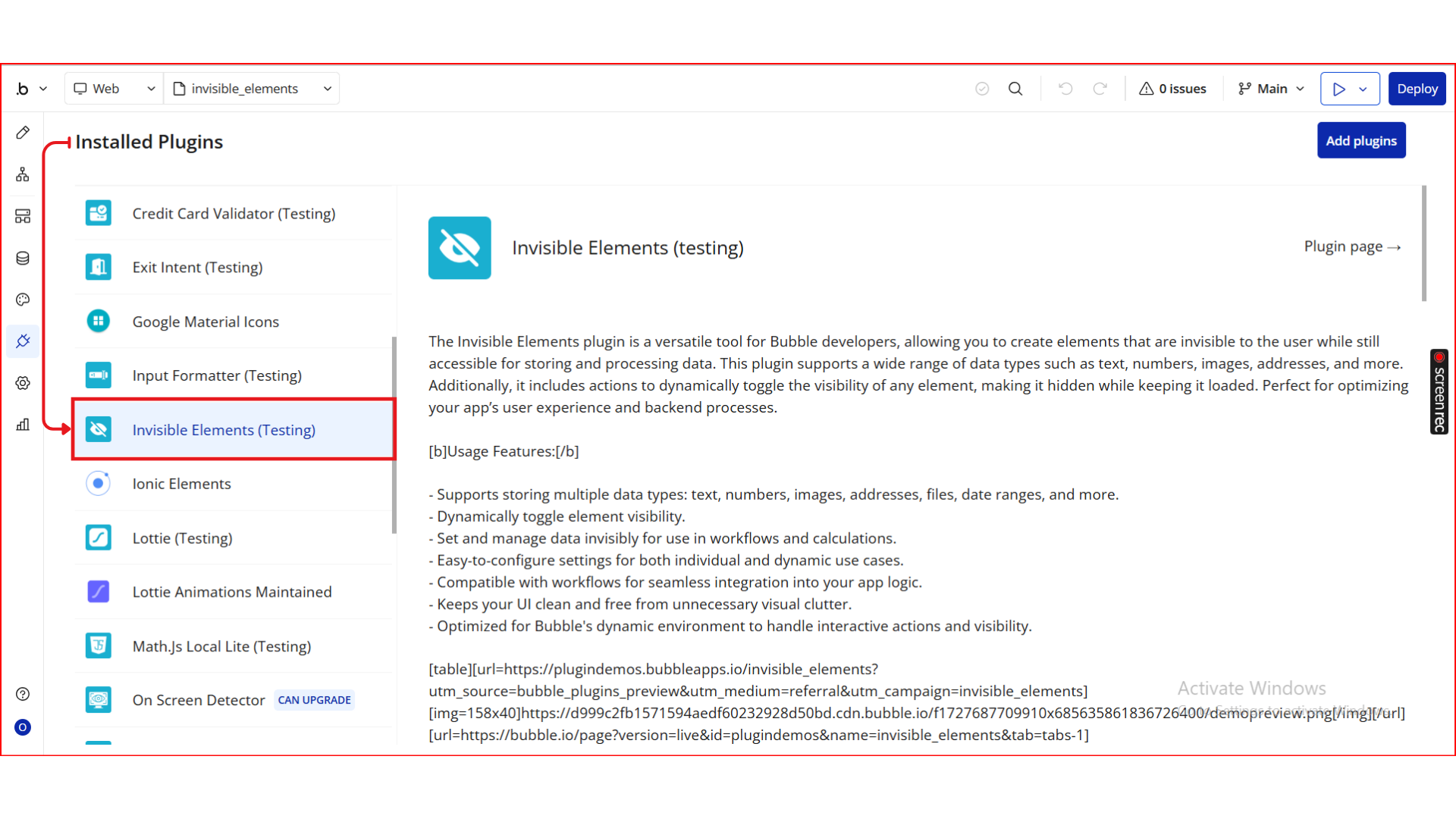Image resolution: width=1456 pixels, height=819 pixels.
Task: Expand the Web platform dropdown
Action: pyautogui.click(x=114, y=89)
